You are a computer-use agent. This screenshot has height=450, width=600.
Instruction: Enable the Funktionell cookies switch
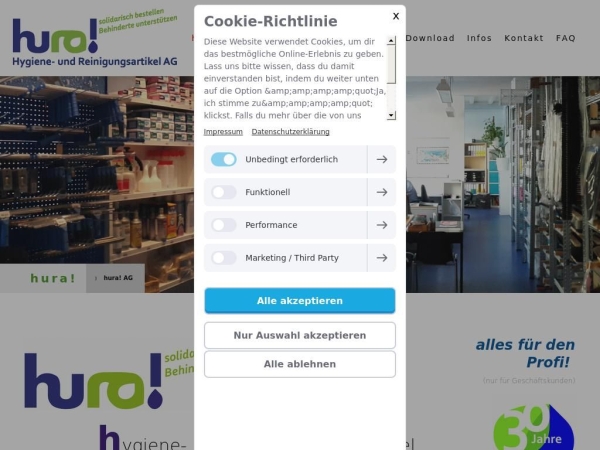(224, 192)
